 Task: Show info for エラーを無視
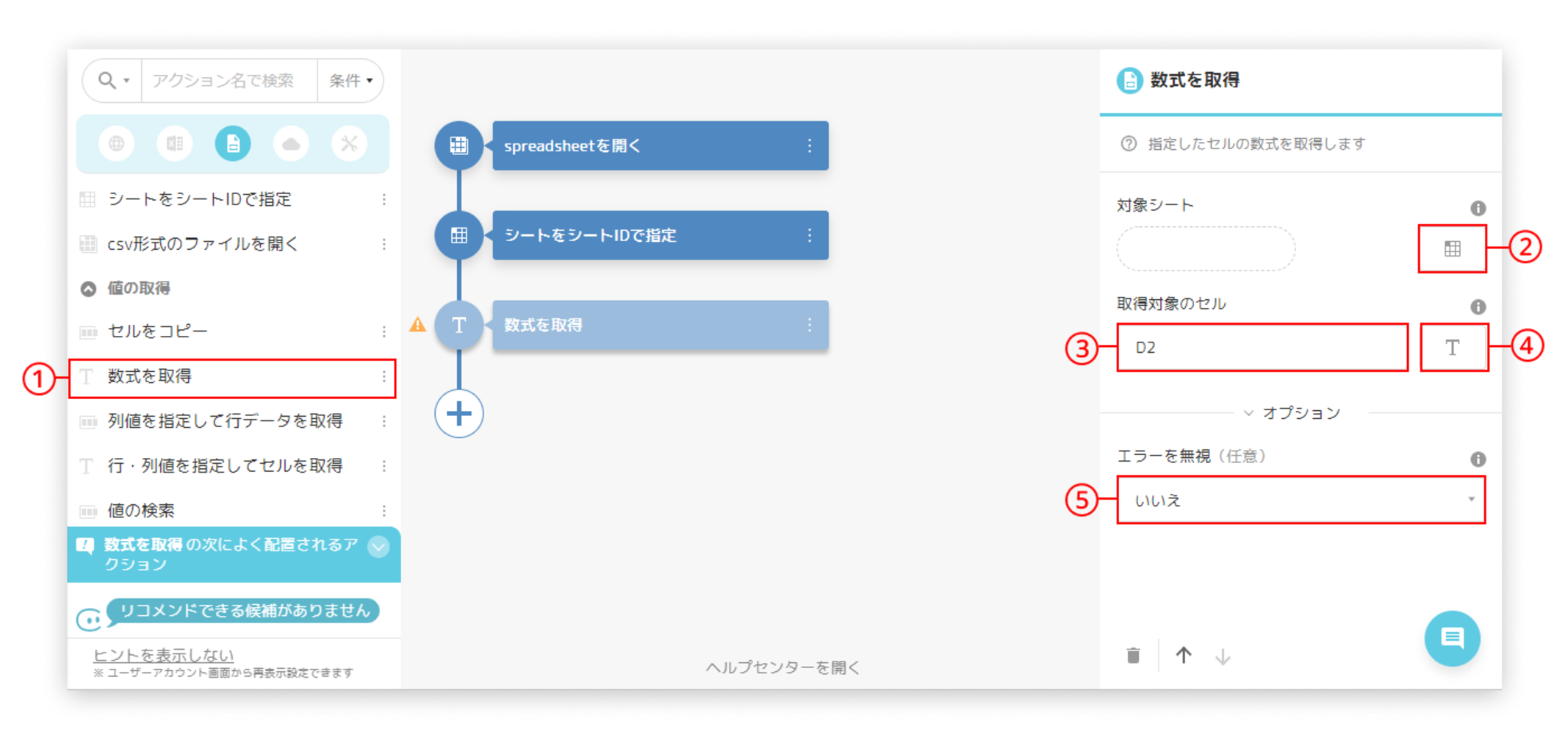(x=1478, y=459)
